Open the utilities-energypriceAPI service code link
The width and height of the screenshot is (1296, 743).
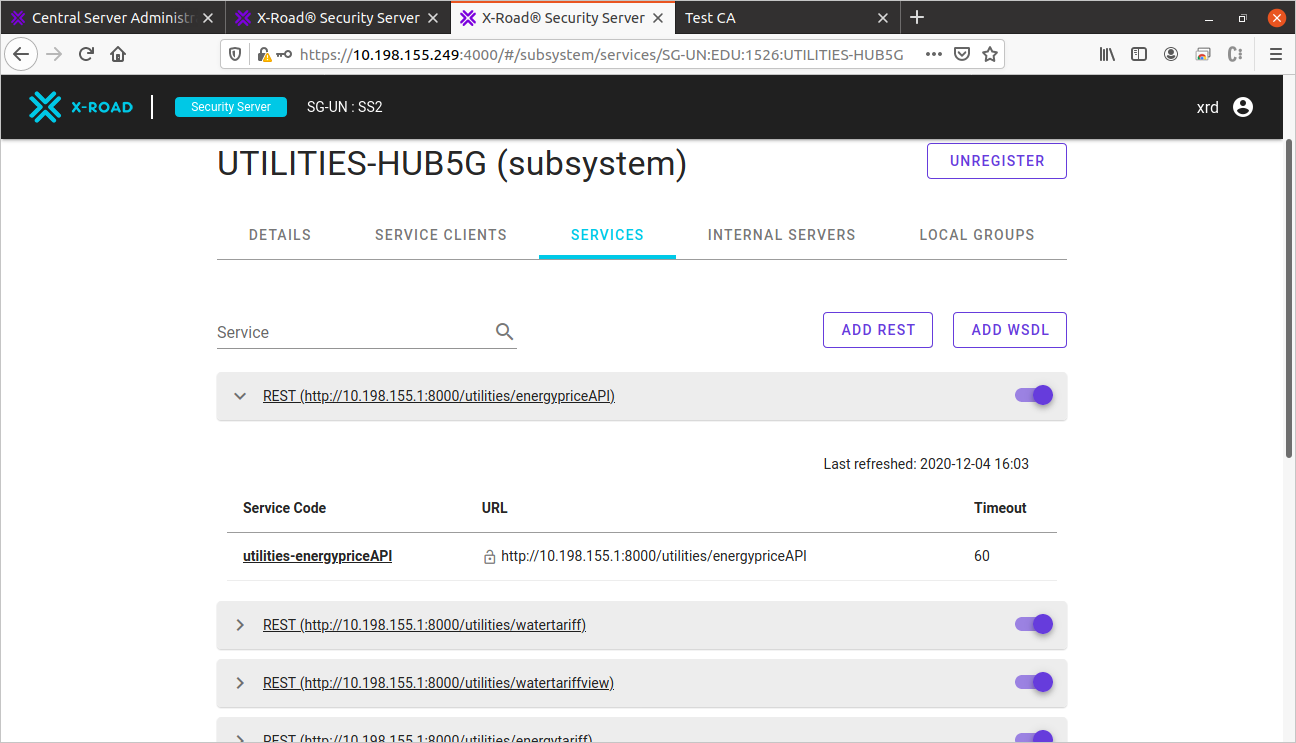click(317, 556)
